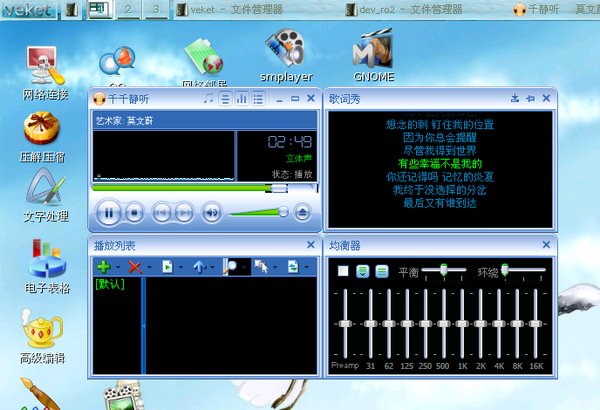Click the eject/open file button

pos(302,212)
